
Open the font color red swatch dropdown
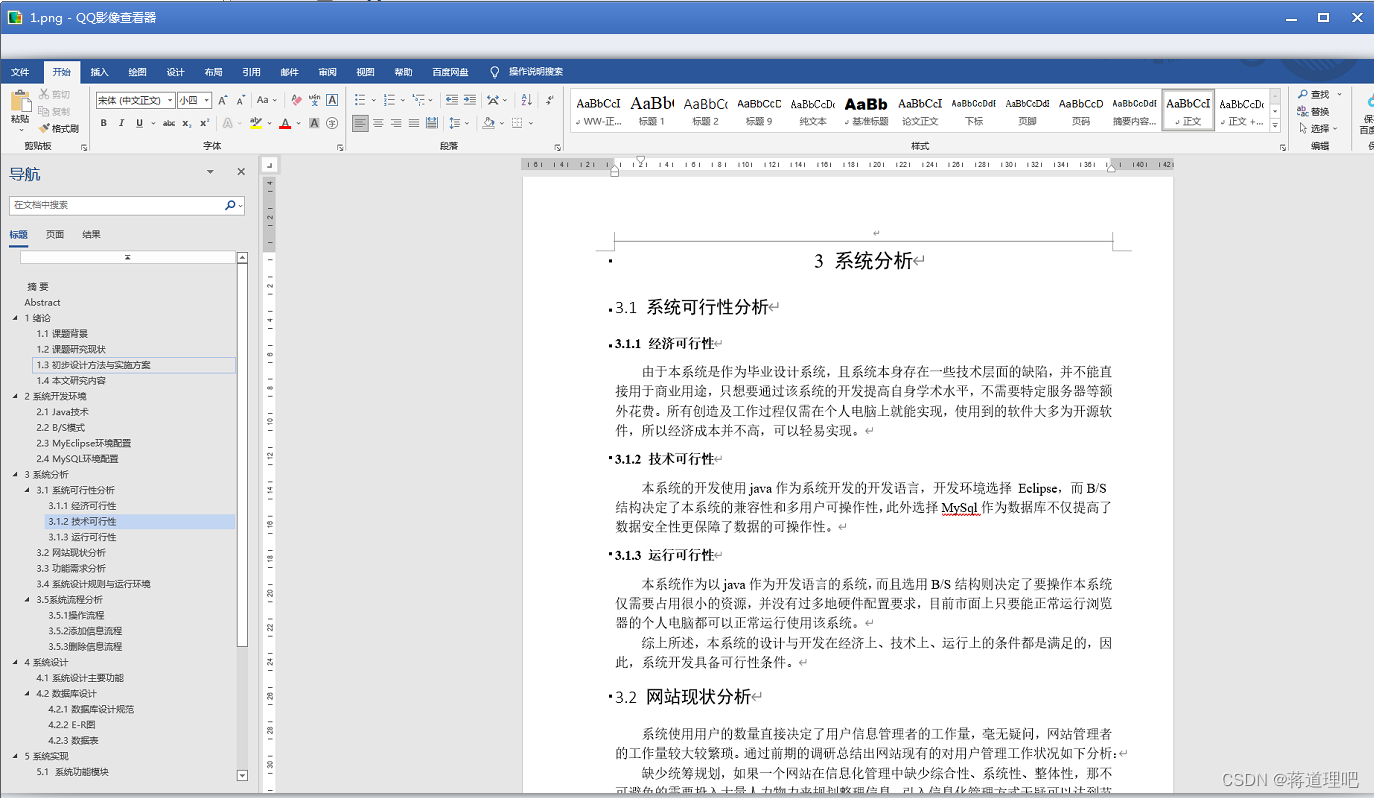coord(296,122)
